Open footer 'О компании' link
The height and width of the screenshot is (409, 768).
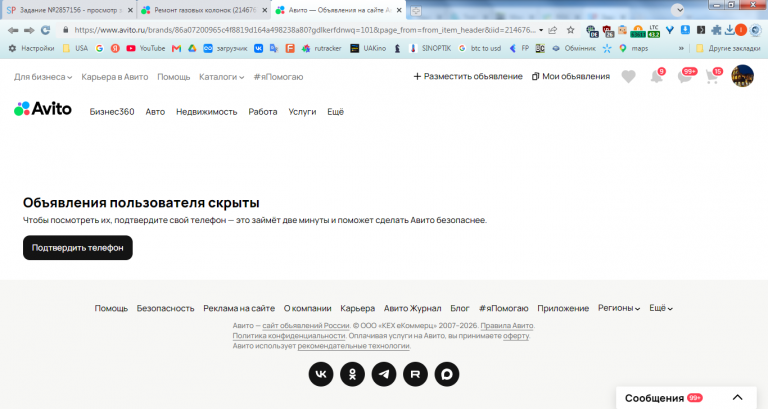click(308, 308)
